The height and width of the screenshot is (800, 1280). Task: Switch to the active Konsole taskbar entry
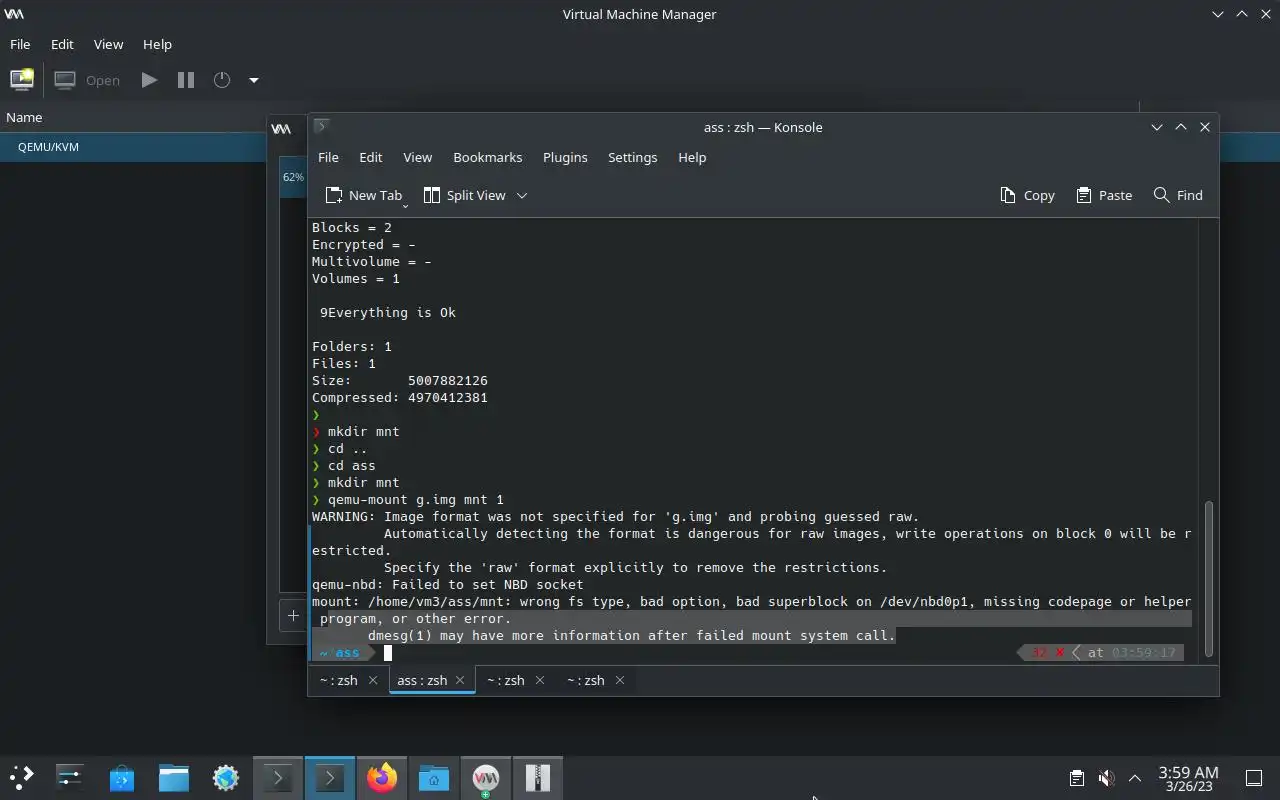[330, 778]
